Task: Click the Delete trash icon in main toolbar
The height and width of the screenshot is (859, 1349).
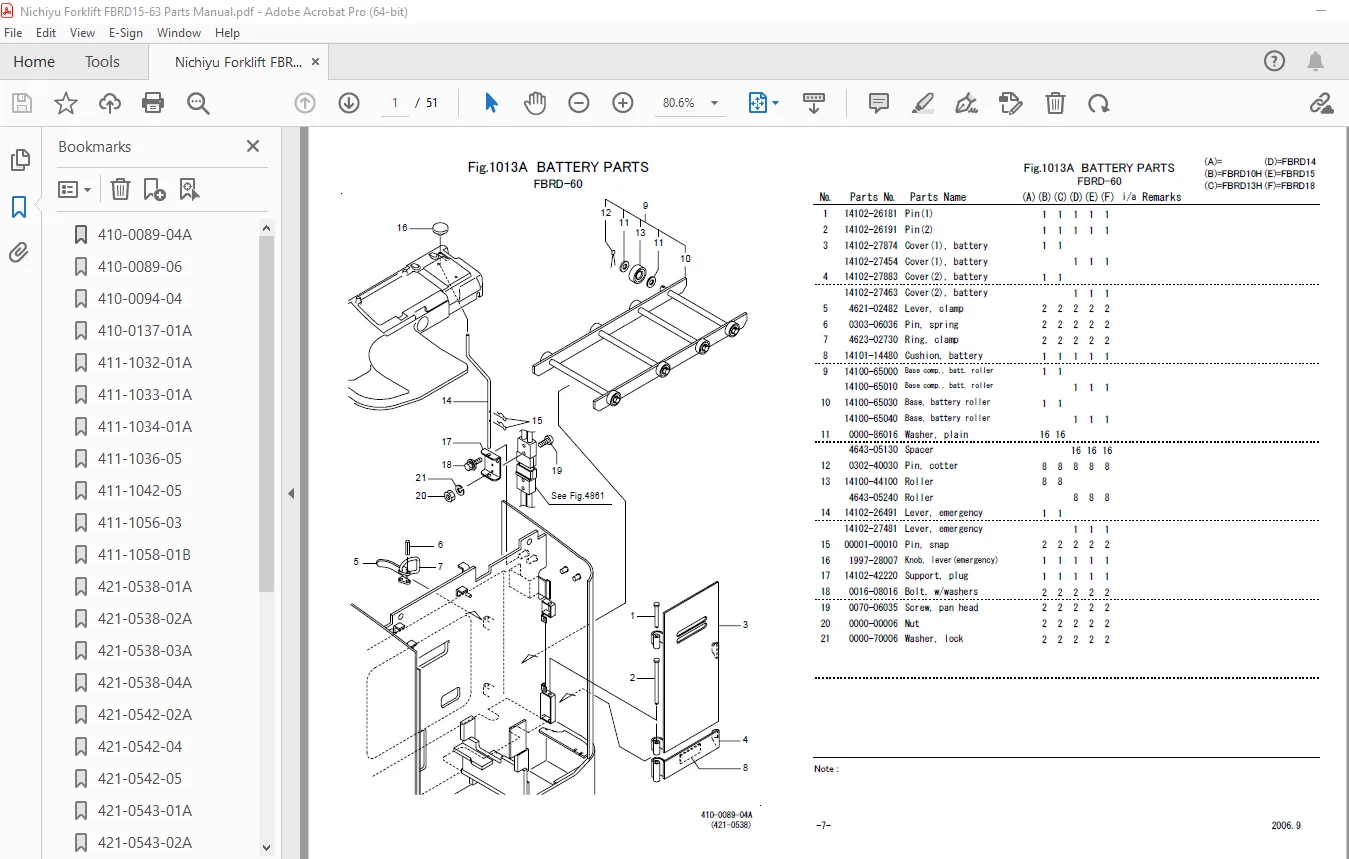Action: tap(1055, 103)
